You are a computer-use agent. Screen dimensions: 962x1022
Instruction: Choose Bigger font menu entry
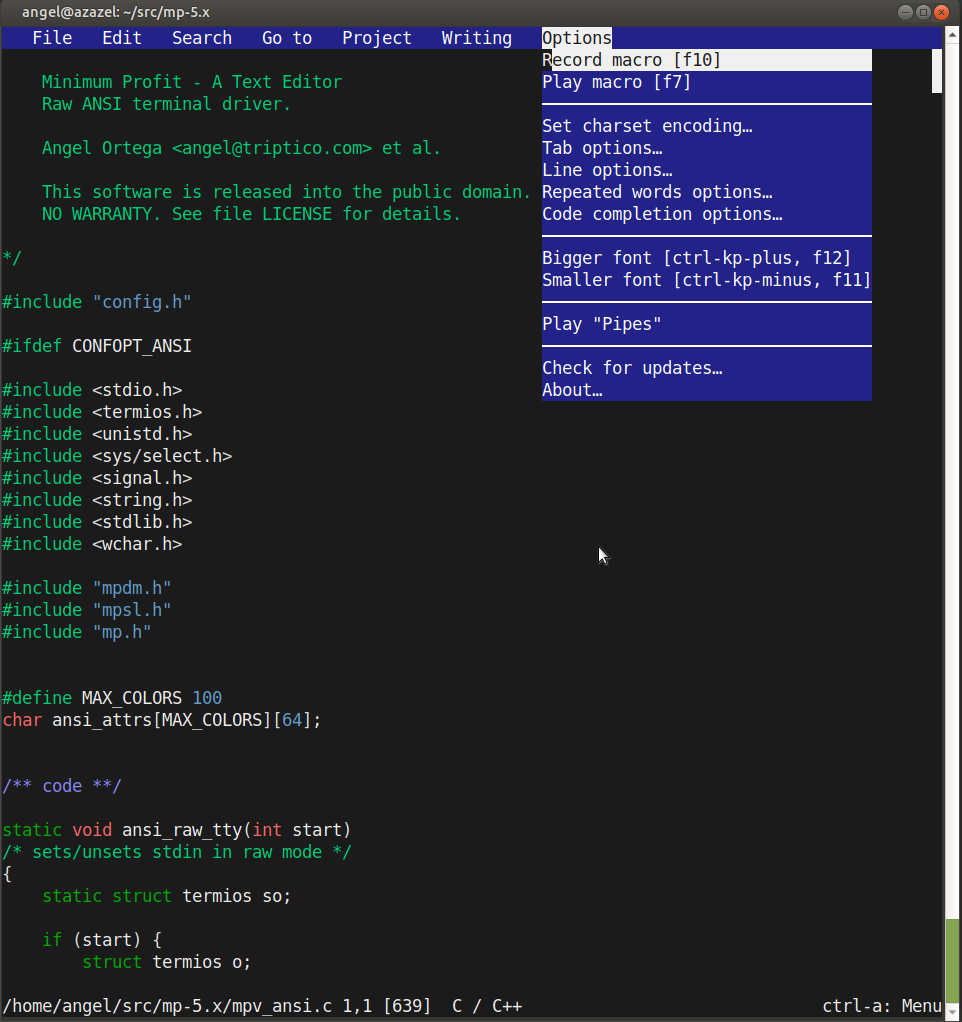[707, 258]
